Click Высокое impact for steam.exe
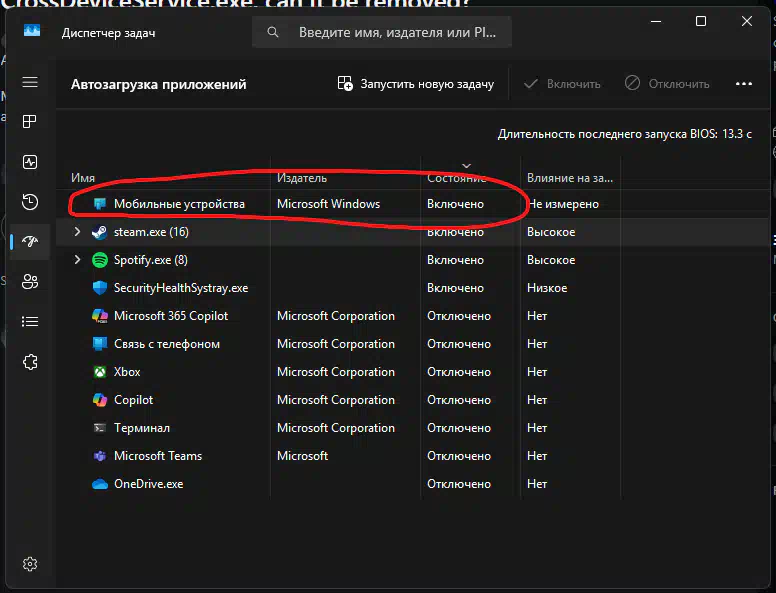The width and height of the screenshot is (776, 593). (551, 232)
